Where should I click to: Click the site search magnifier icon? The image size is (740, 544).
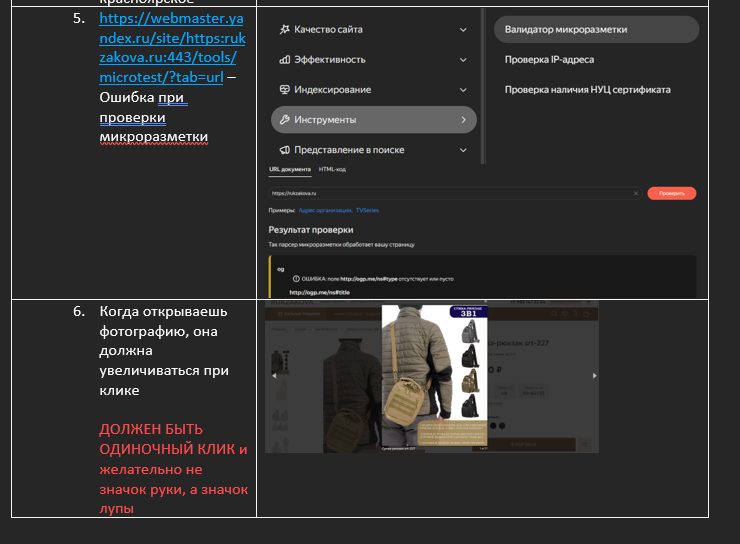pyautogui.click(x=555, y=314)
